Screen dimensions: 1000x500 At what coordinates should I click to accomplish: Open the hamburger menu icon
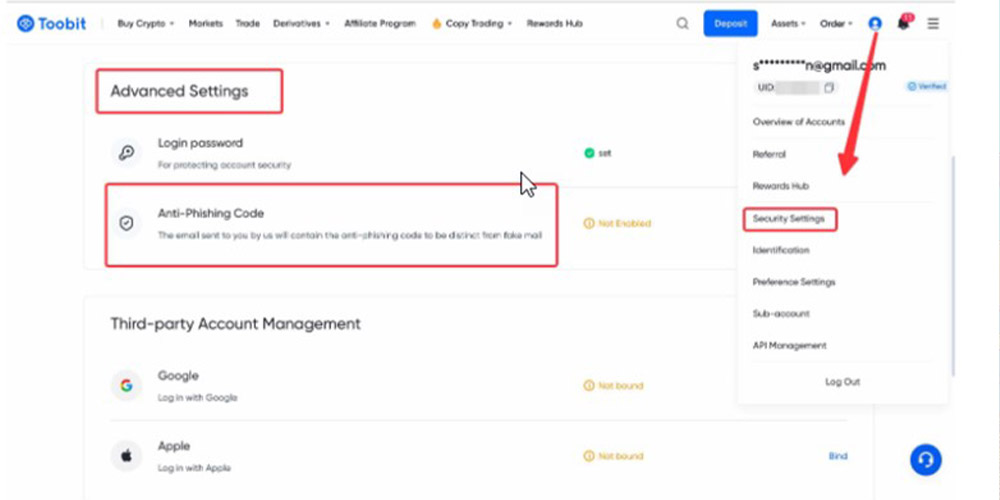(933, 24)
